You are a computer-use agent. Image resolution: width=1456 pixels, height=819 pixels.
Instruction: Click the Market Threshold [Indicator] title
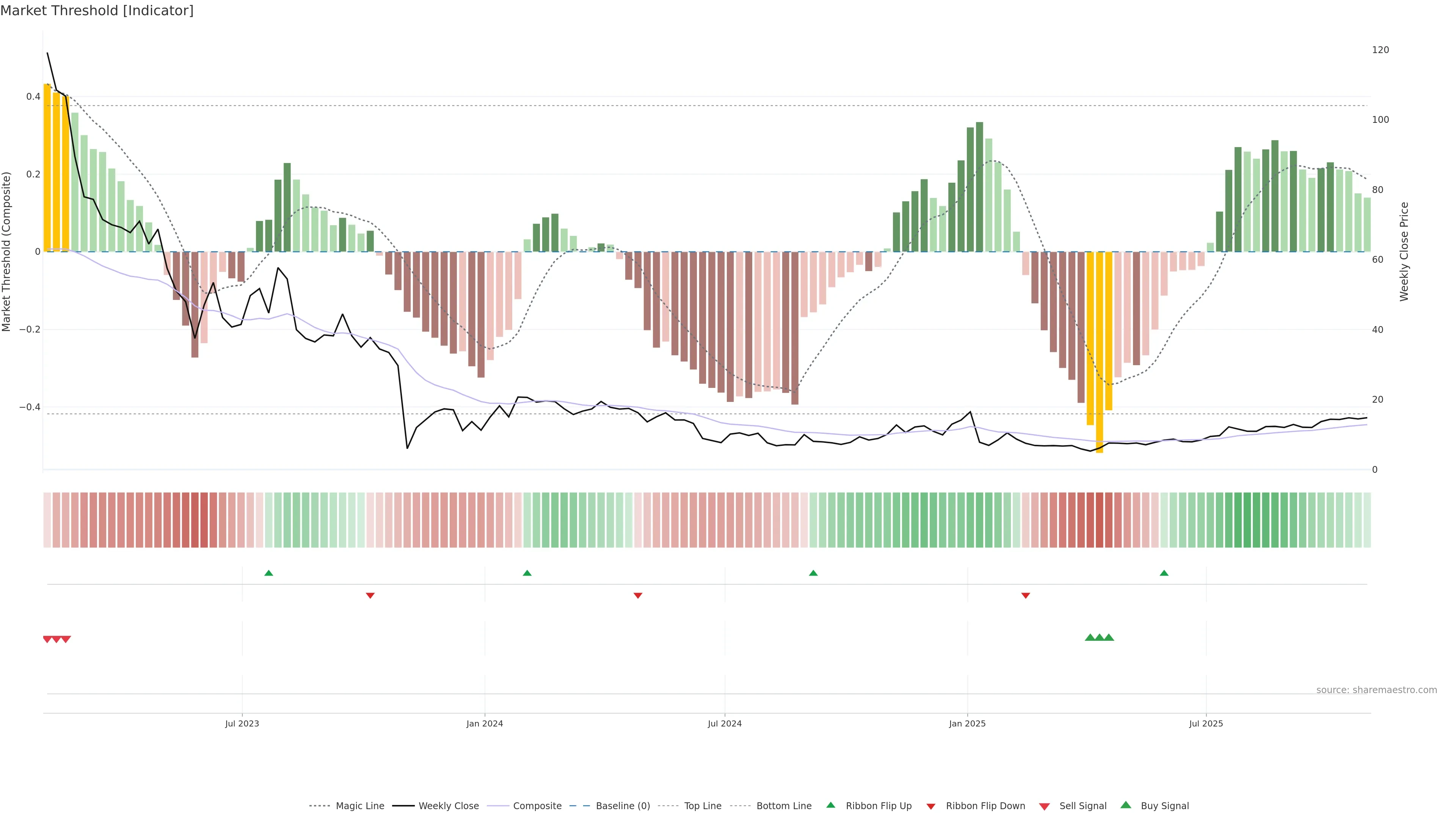pyautogui.click(x=97, y=11)
